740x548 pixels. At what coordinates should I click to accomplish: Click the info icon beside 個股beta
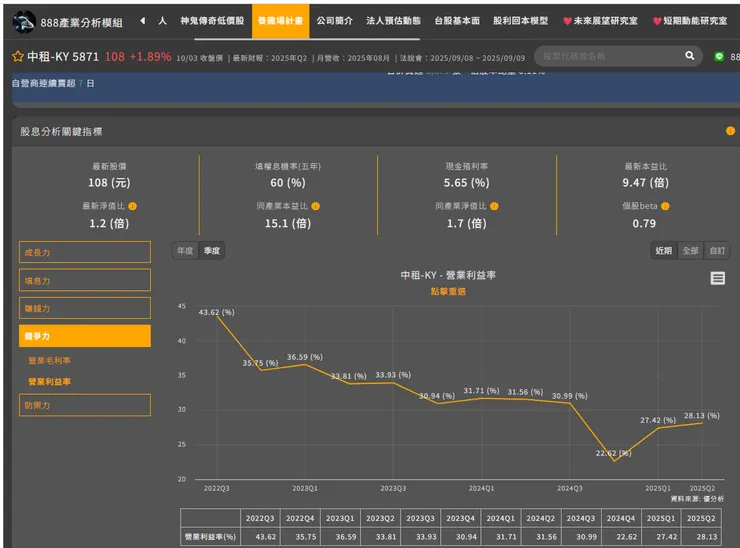pos(665,206)
